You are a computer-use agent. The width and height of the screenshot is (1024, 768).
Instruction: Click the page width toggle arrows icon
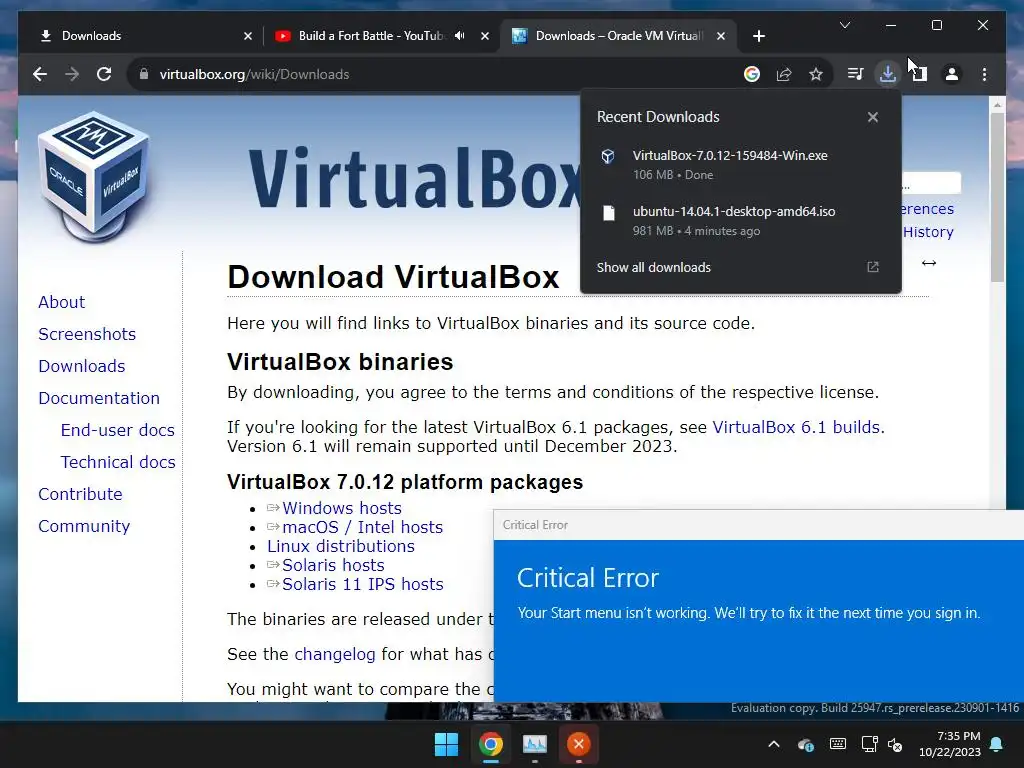pos(929,263)
